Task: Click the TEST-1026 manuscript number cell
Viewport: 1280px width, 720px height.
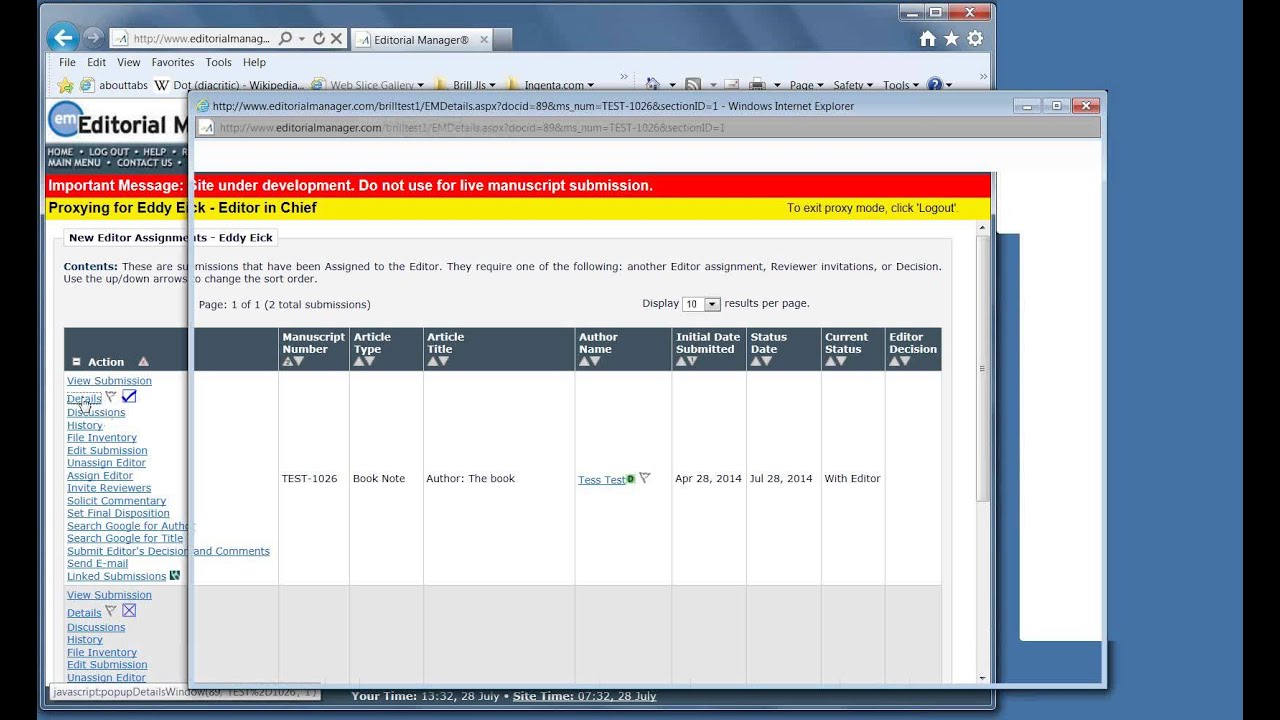Action: click(309, 478)
